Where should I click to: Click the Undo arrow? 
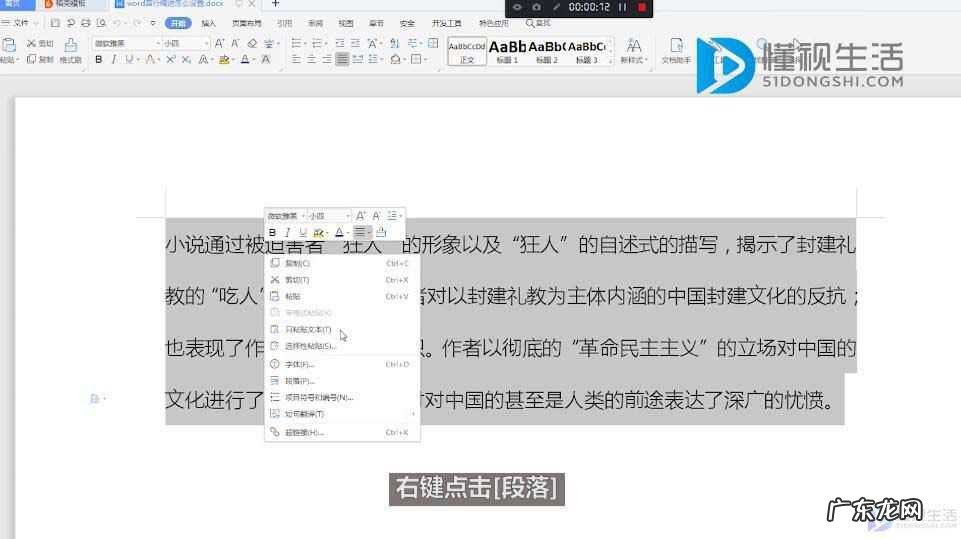[x=116, y=23]
